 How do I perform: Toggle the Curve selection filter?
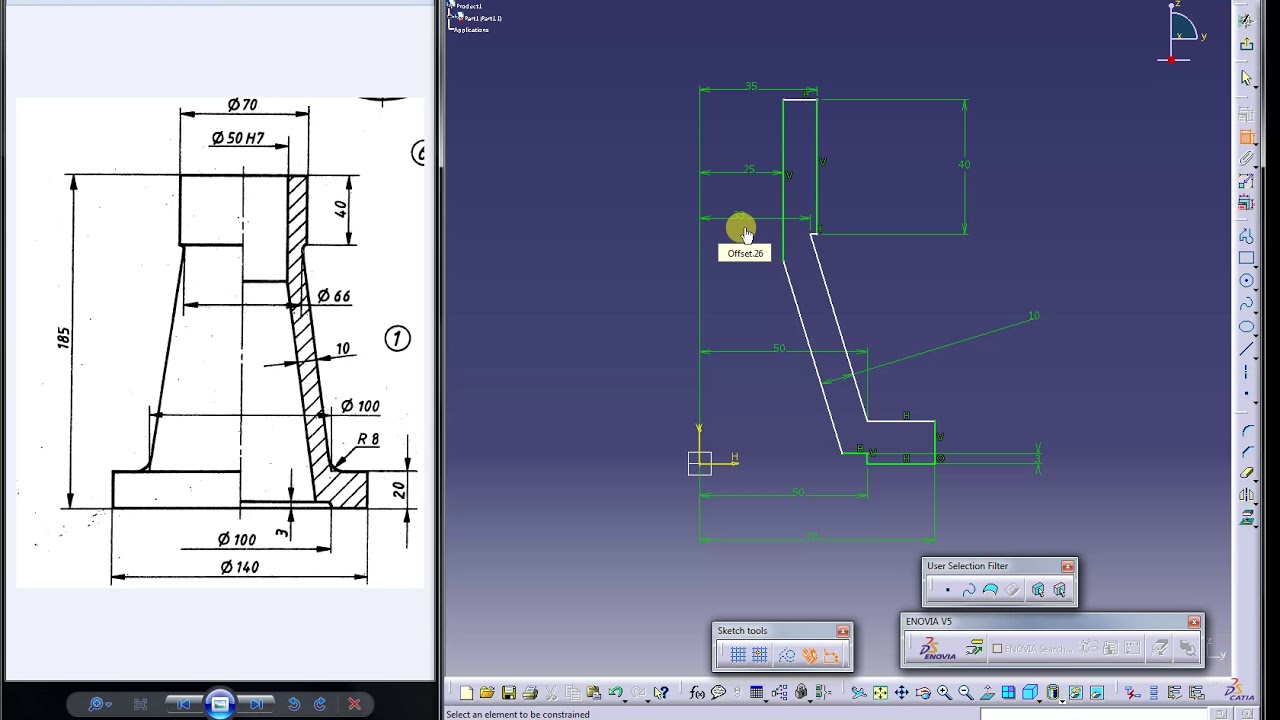[969, 590]
